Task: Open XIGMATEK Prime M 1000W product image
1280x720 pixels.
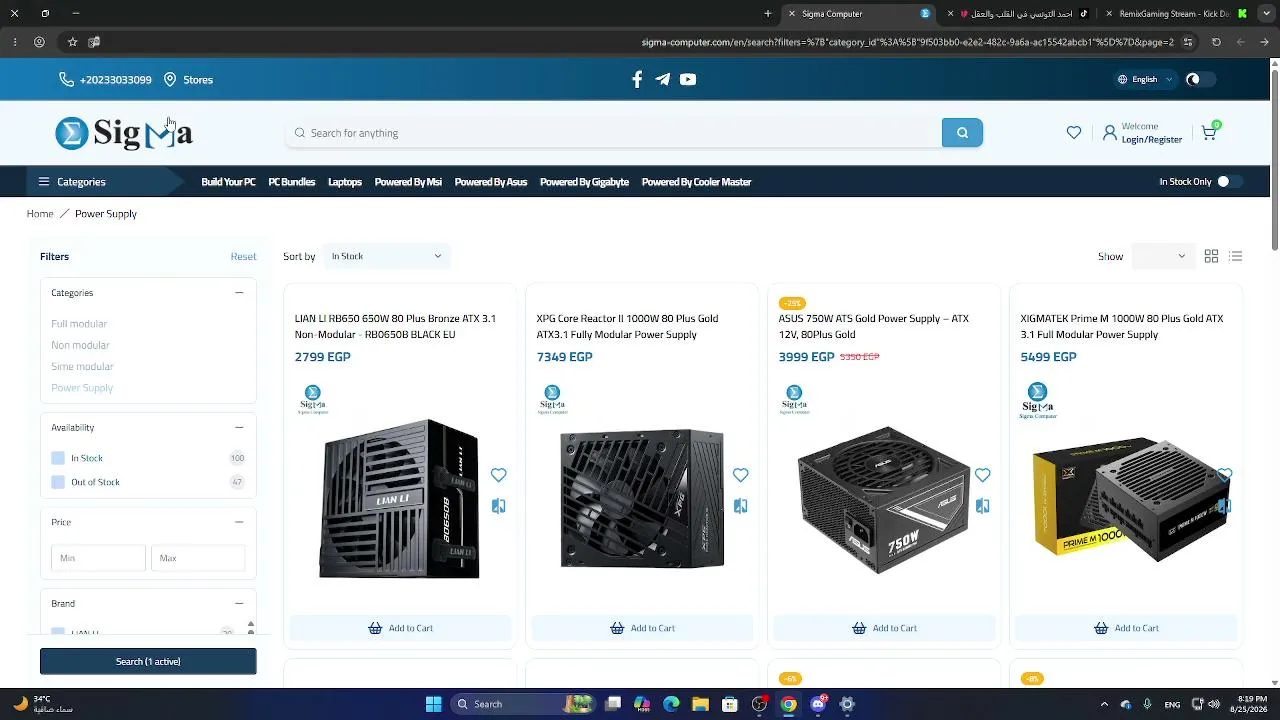Action: [x=1126, y=500]
